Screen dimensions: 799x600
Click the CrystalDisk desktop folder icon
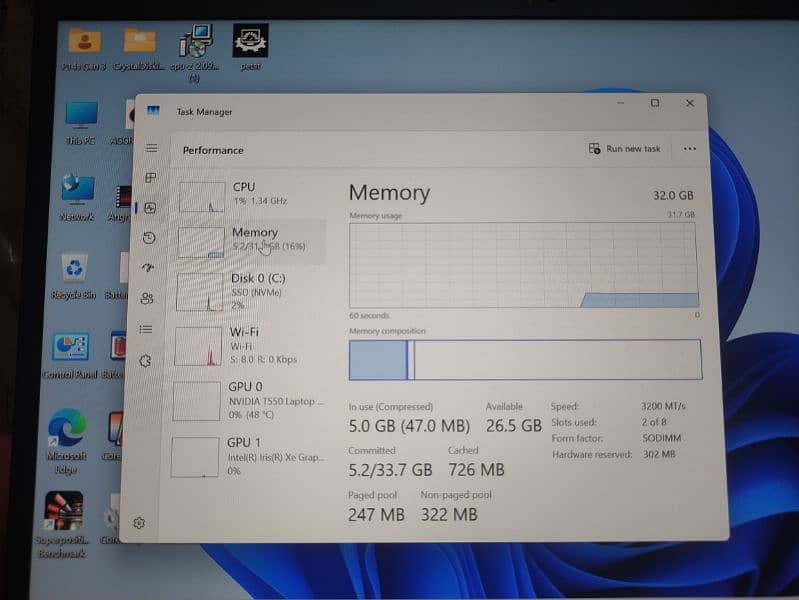[x=139, y=49]
